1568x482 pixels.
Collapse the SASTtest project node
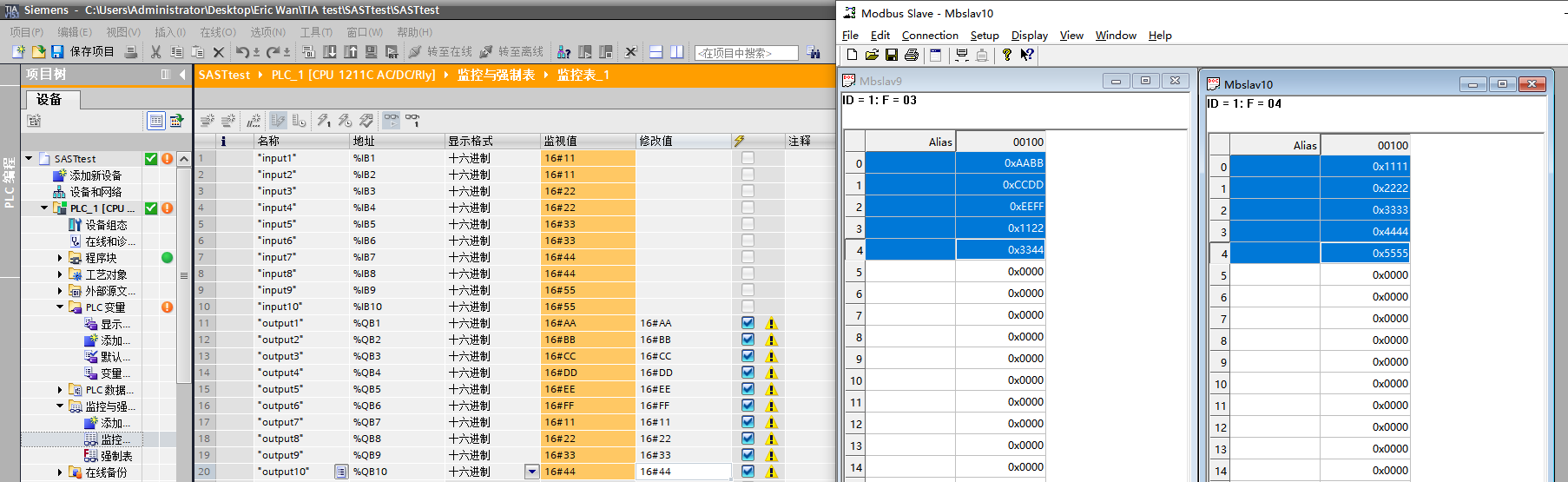29,159
